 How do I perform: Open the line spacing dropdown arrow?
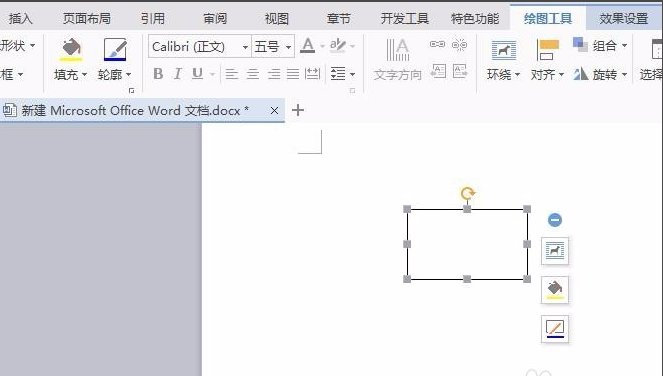pyautogui.click(x=352, y=74)
